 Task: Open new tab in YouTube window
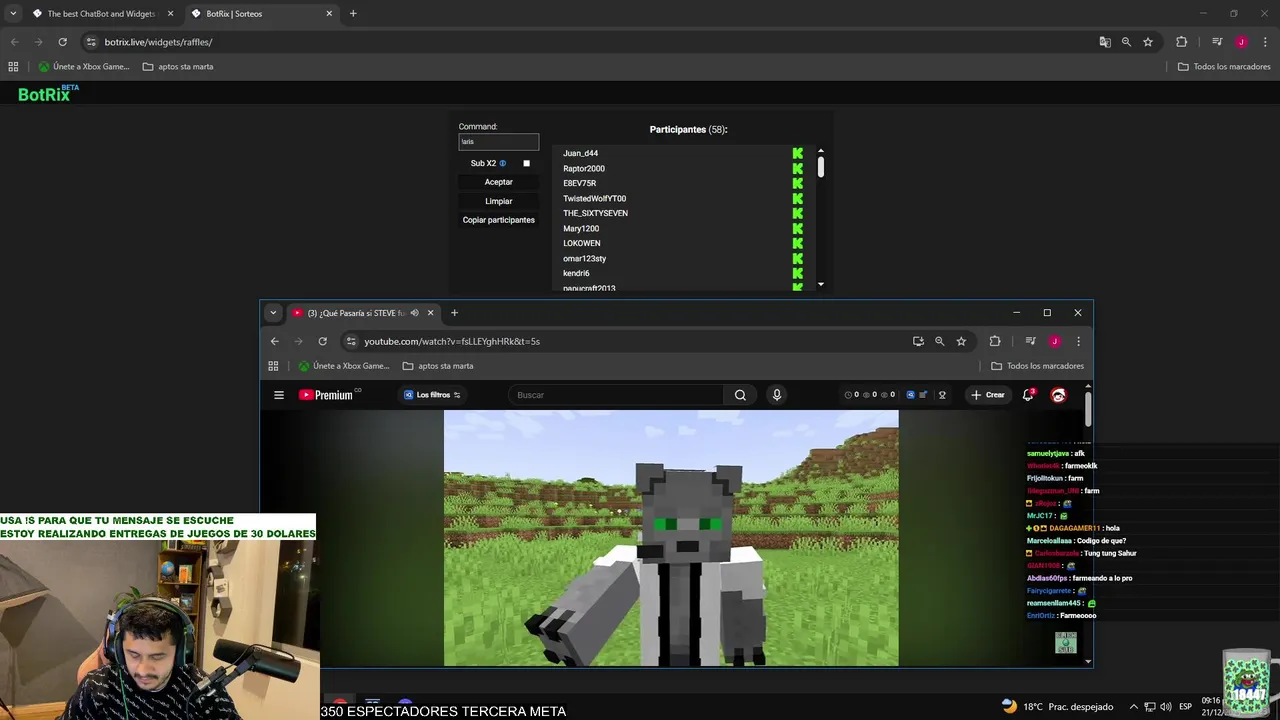tap(454, 313)
